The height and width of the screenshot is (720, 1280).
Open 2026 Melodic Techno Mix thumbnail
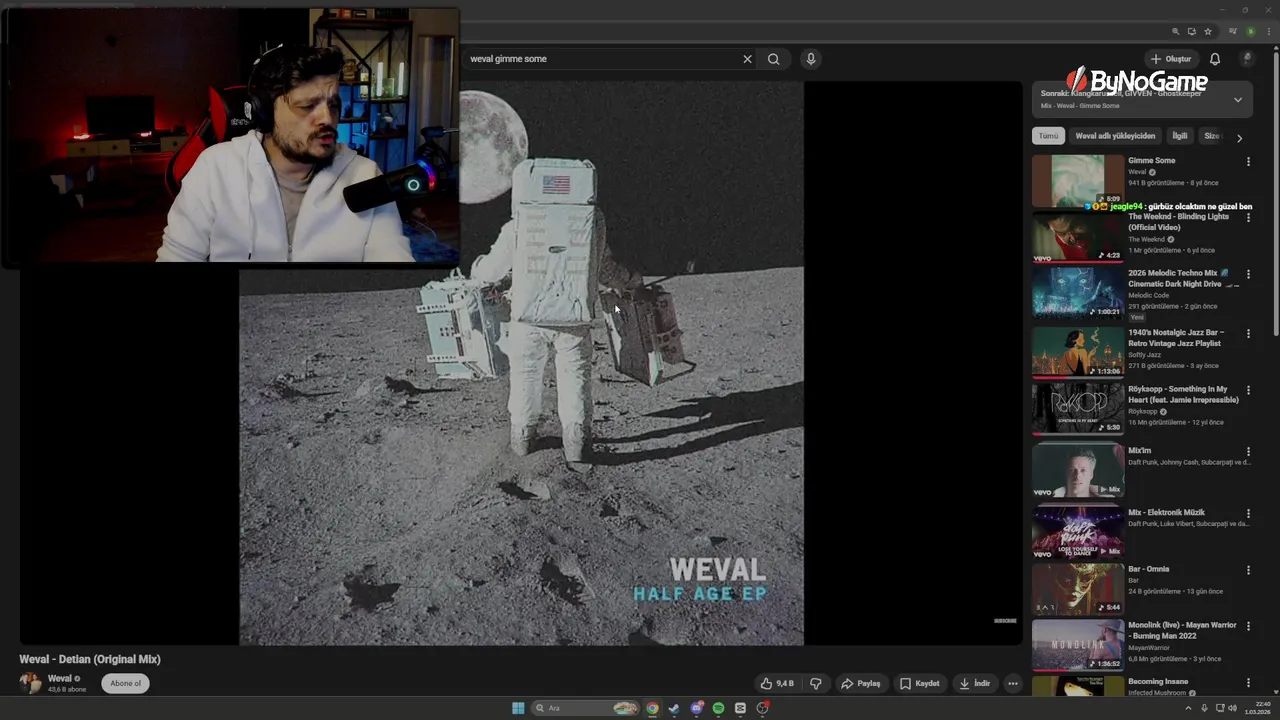click(1078, 292)
